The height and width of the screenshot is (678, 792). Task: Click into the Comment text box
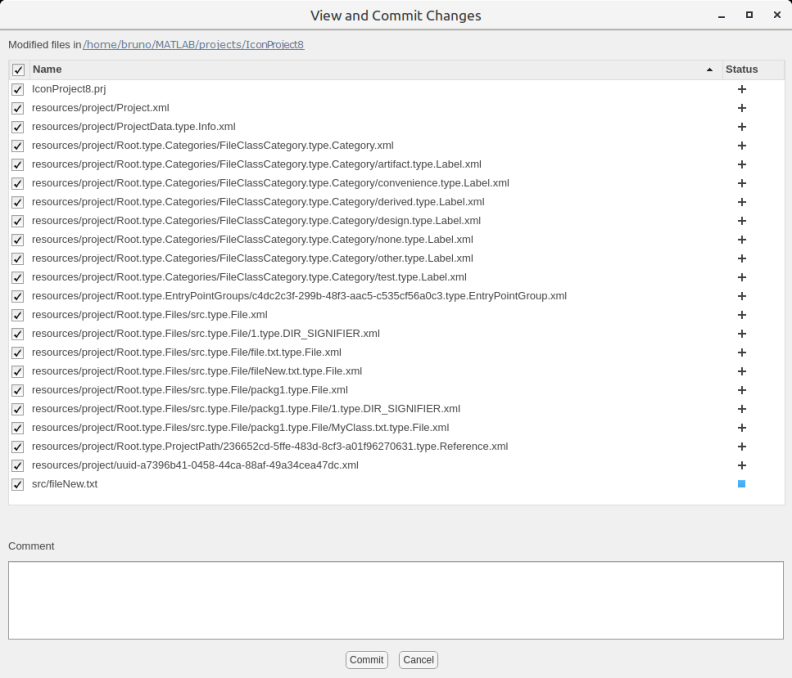pyautogui.click(x=395, y=599)
